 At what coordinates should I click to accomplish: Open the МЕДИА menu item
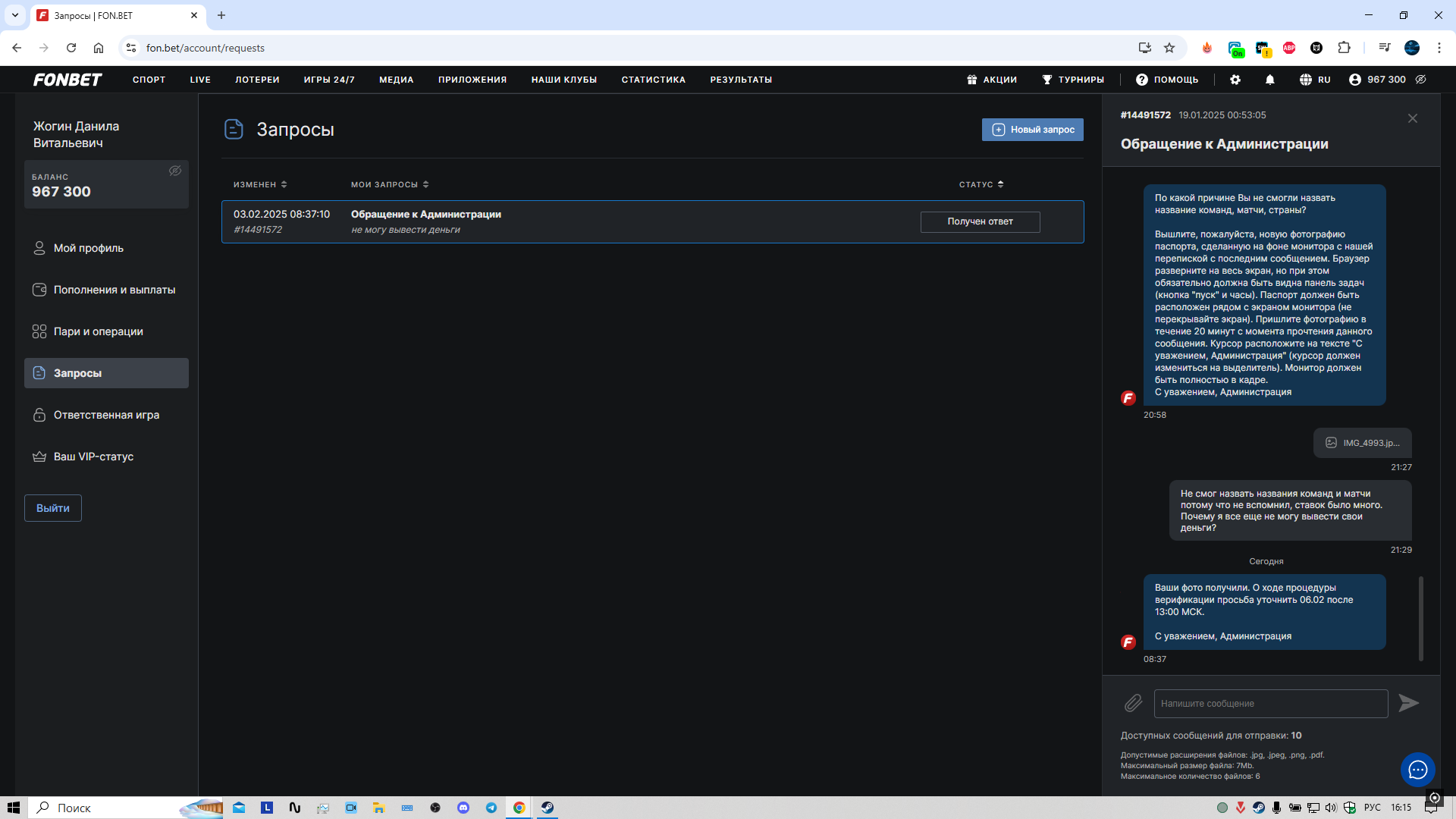(397, 80)
